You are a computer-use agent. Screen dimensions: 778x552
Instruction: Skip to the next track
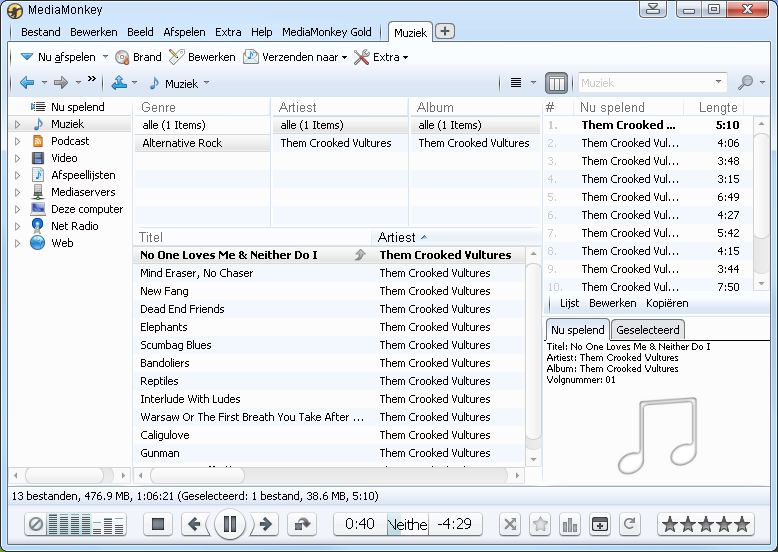pyautogui.click(x=266, y=524)
